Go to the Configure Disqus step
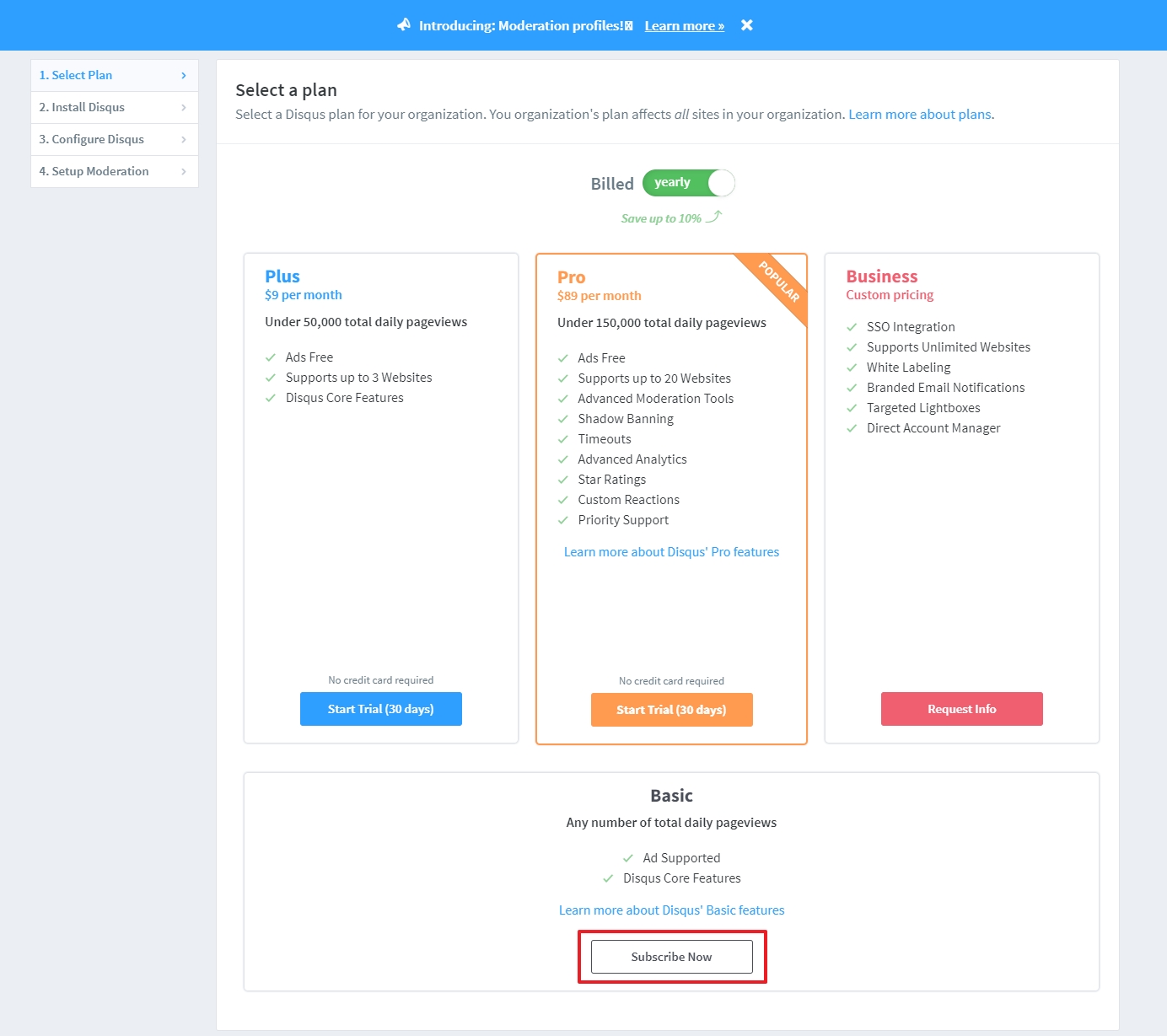 [x=115, y=139]
